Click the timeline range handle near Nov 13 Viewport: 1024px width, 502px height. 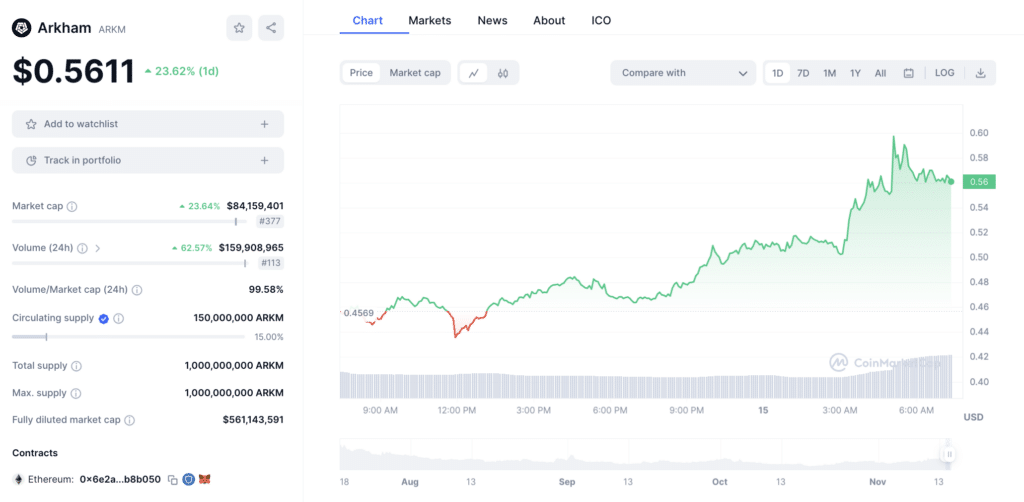[x=949, y=454]
